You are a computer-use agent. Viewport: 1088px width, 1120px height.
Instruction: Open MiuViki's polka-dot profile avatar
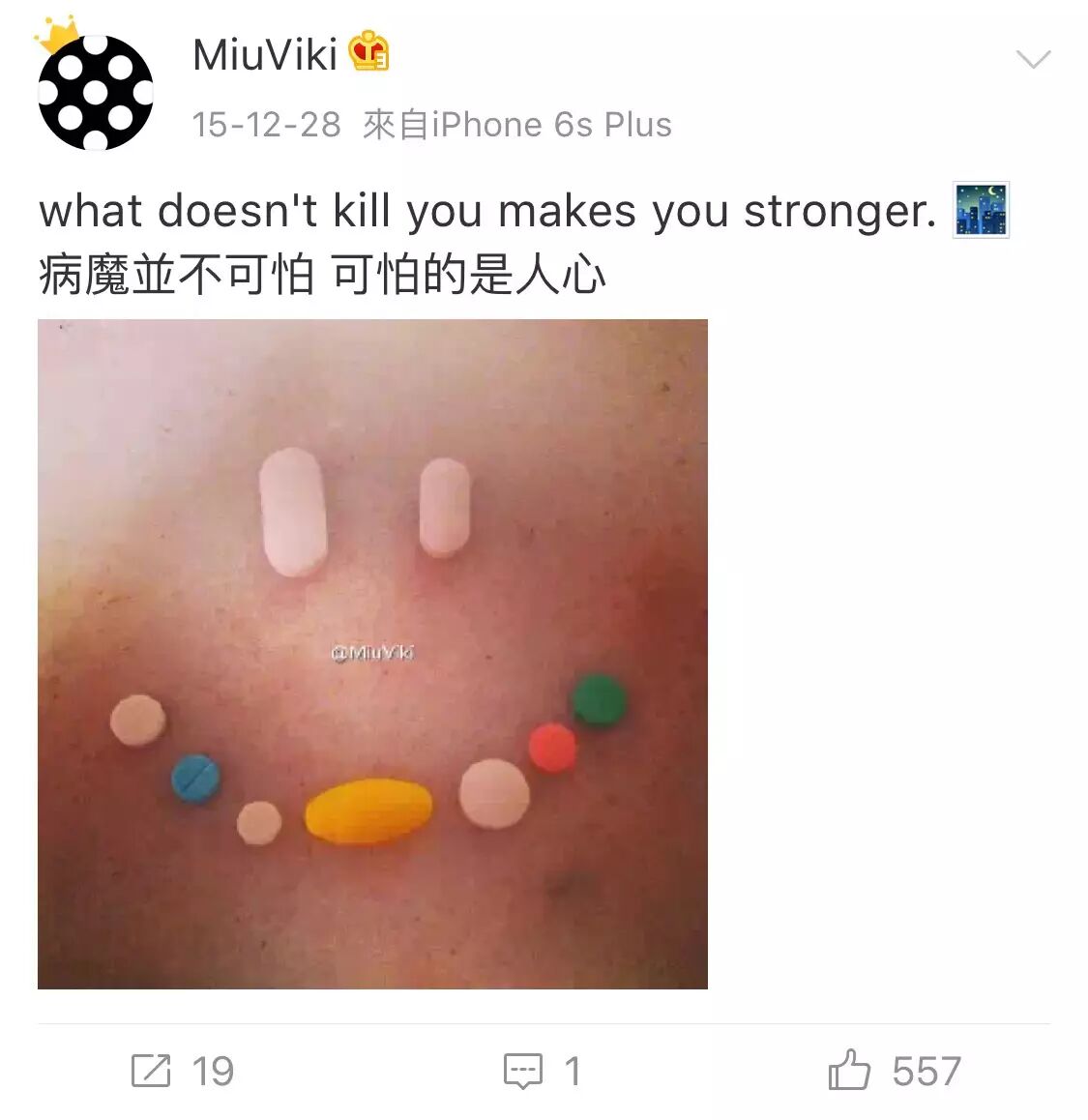[95, 92]
